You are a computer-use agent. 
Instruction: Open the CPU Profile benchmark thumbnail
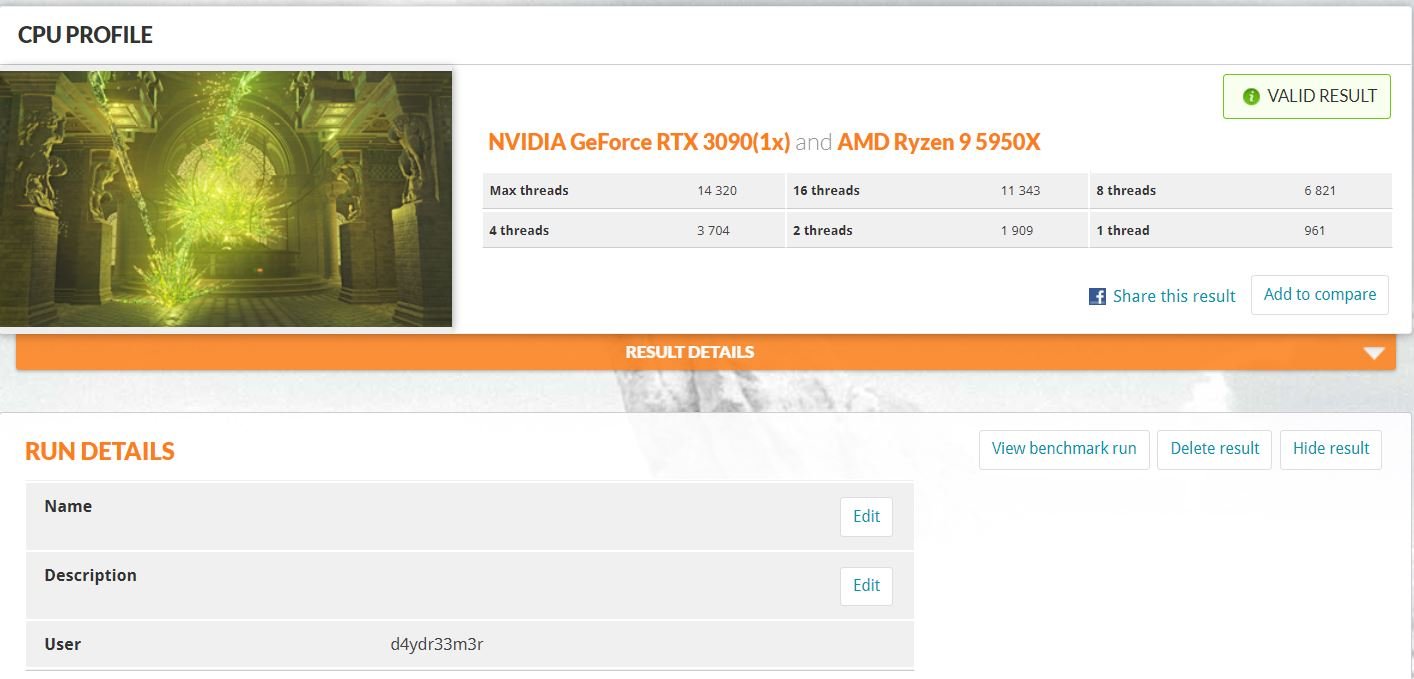pos(226,198)
